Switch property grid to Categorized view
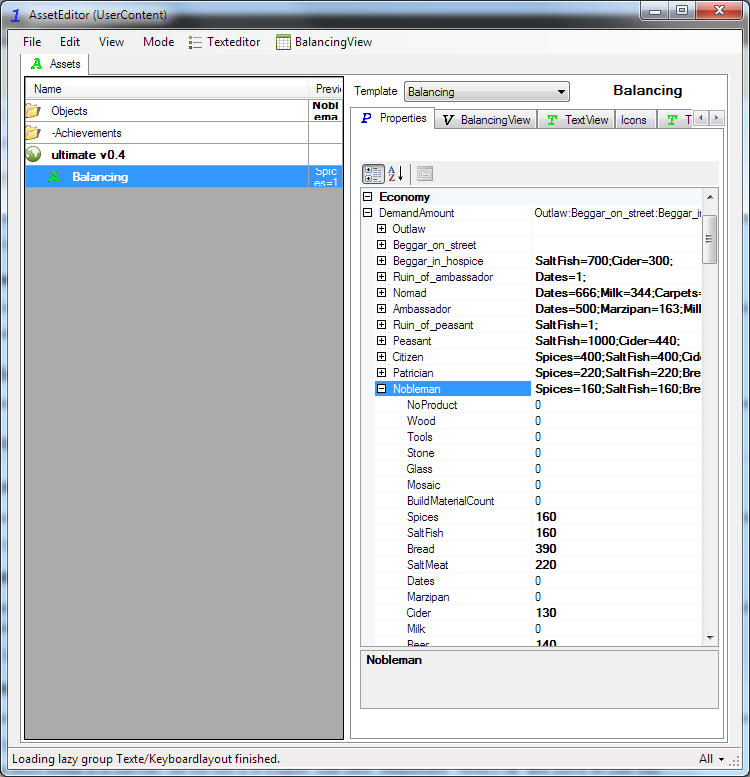 click(x=373, y=174)
